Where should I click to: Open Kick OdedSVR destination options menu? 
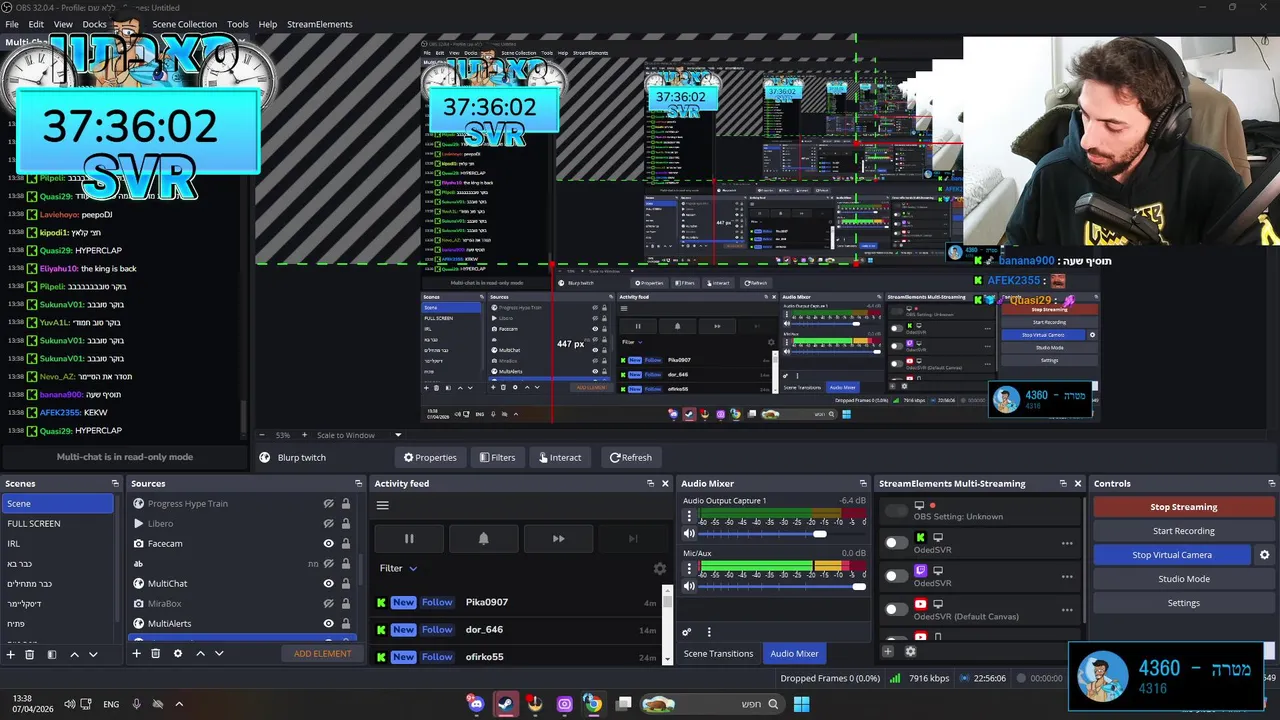click(1067, 544)
